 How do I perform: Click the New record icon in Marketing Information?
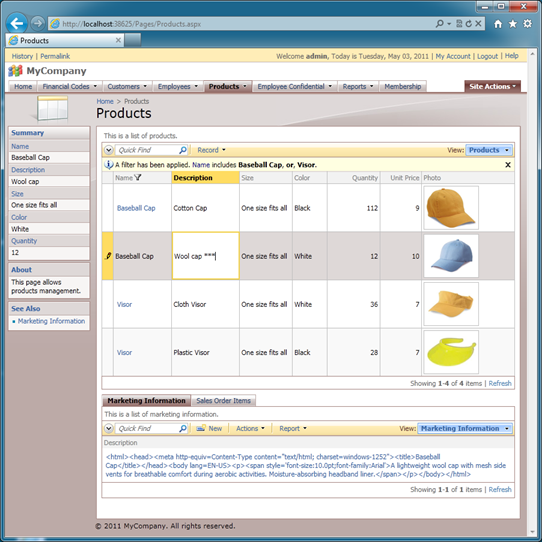tap(200, 428)
